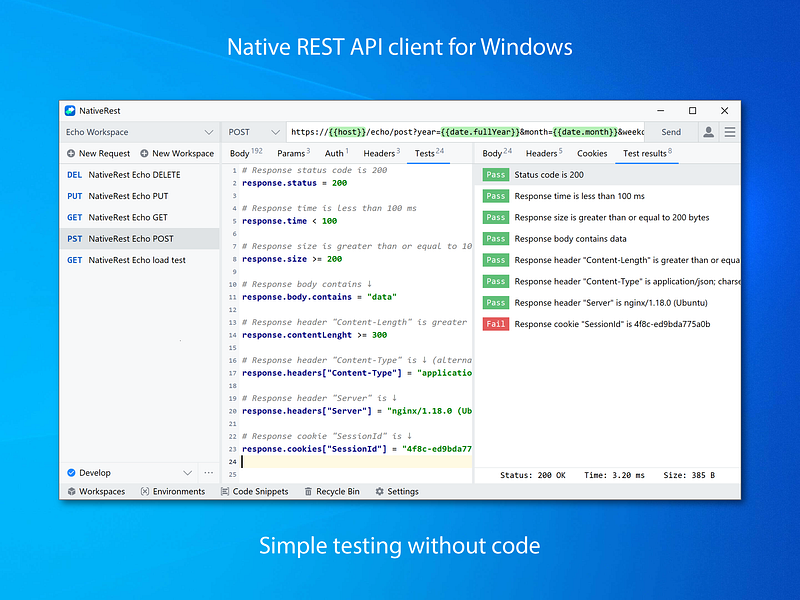Open Workspaces in bottom bar
Screen dimensions: 800x600
(96, 491)
